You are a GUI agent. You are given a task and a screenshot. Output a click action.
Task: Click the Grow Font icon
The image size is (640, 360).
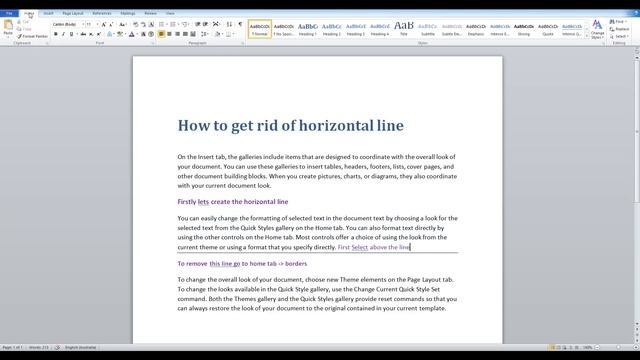103,24
